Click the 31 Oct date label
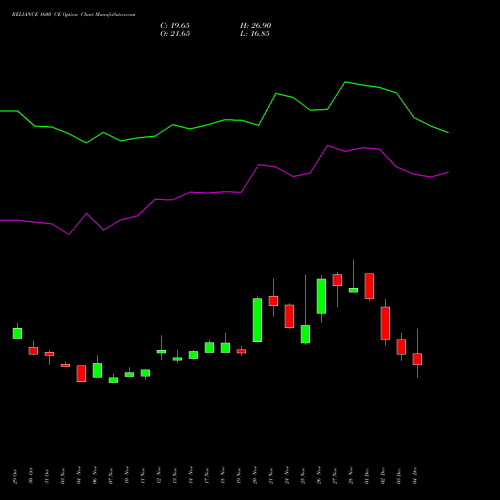Viewport: 500px width, 500px height. coord(47,476)
